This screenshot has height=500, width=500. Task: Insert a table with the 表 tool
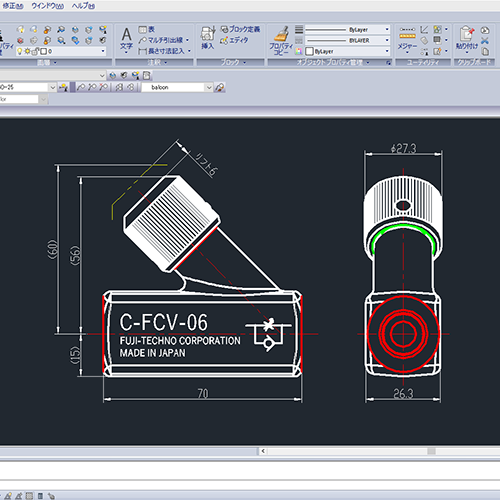pos(147,29)
